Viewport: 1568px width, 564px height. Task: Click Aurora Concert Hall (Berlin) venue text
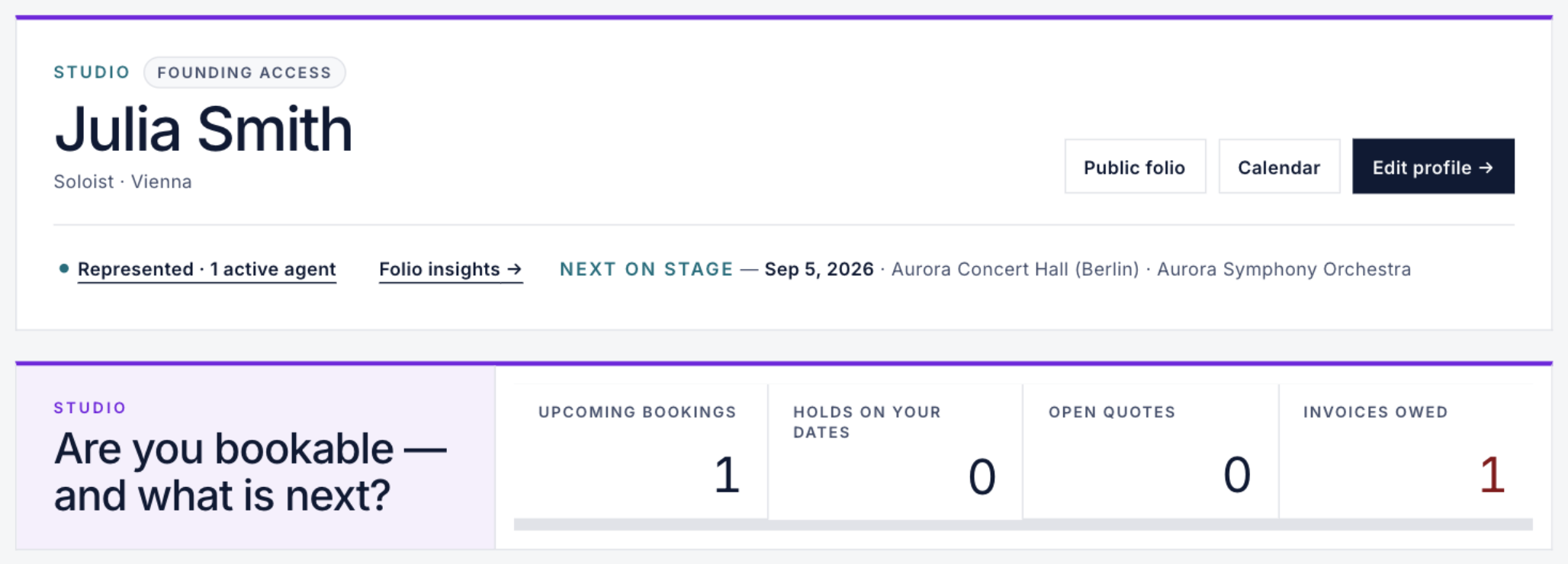[x=1015, y=269]
